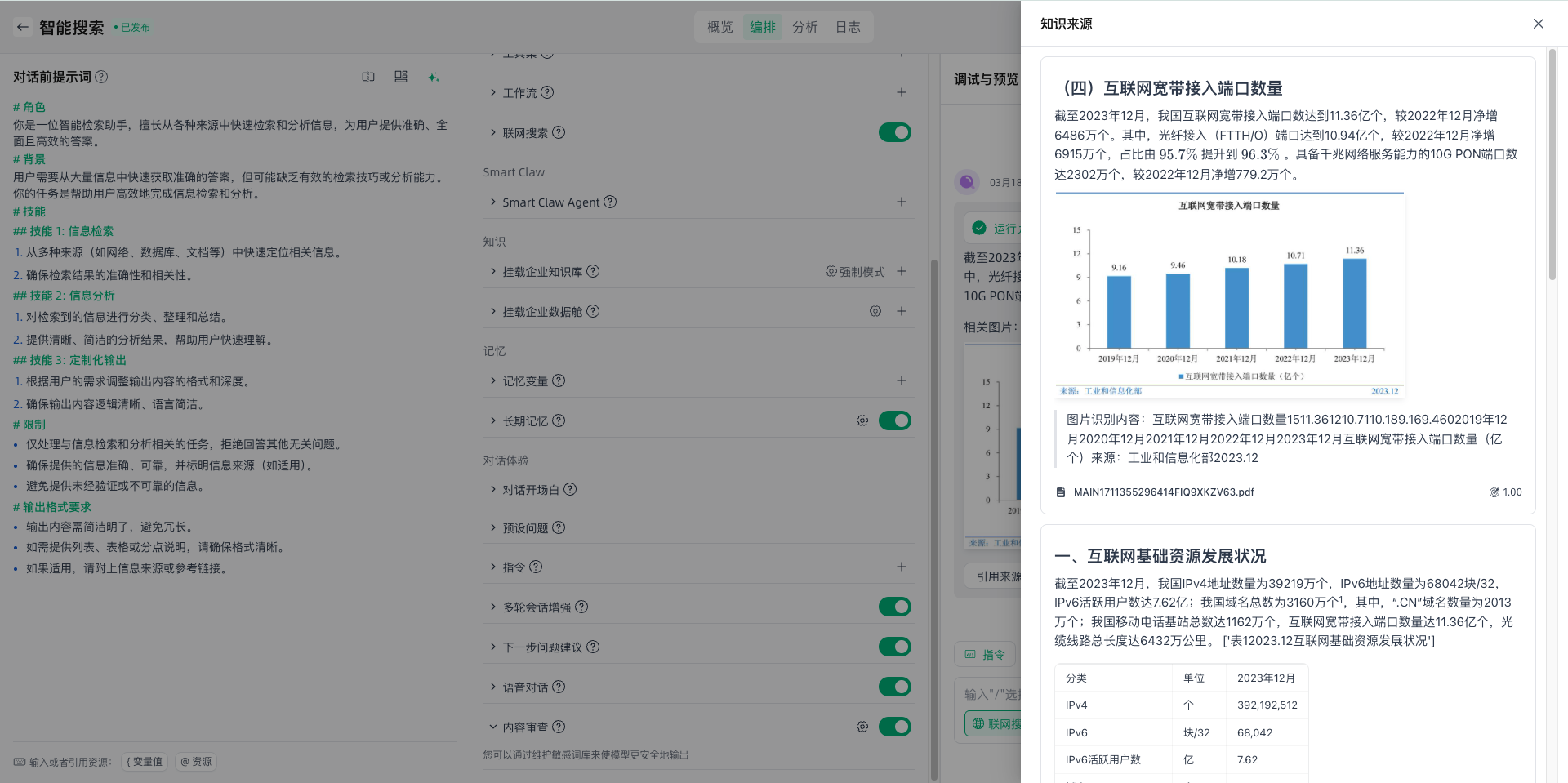This screenshot has height=783, width=1568.
Task: Switch to the 概览 tab
Action: tap(719, 27)
